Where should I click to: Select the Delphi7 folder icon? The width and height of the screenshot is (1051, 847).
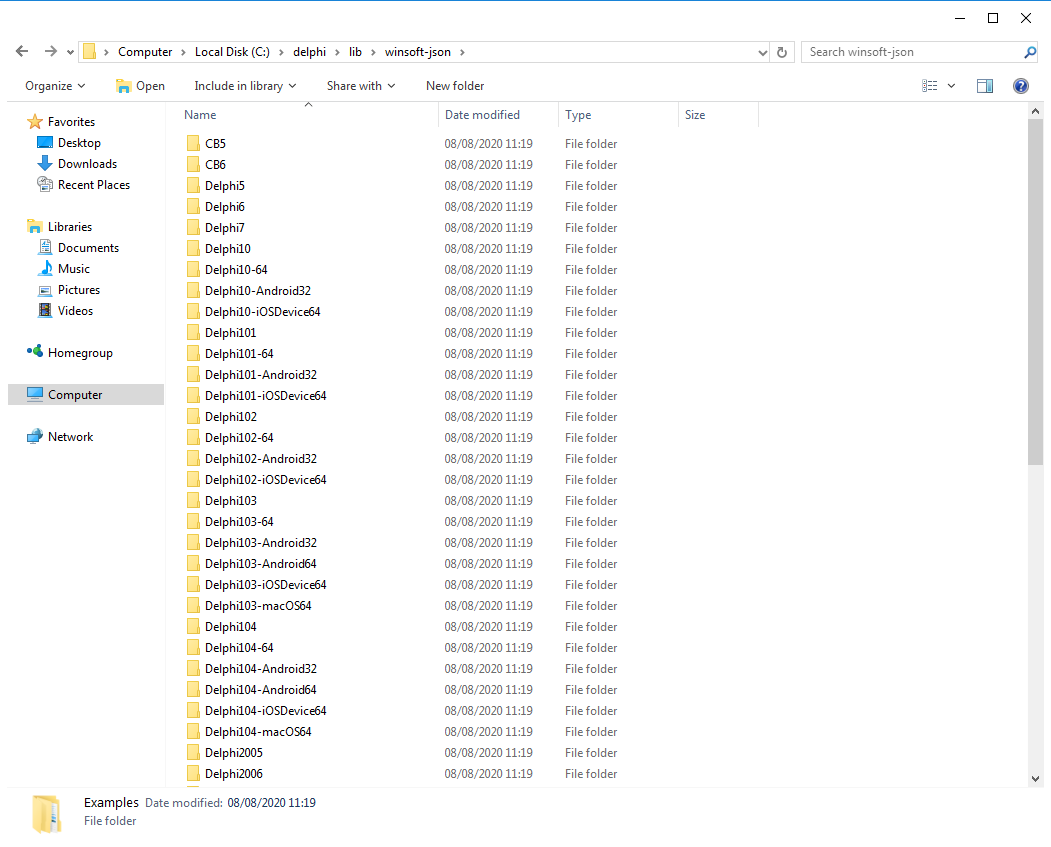193,227
